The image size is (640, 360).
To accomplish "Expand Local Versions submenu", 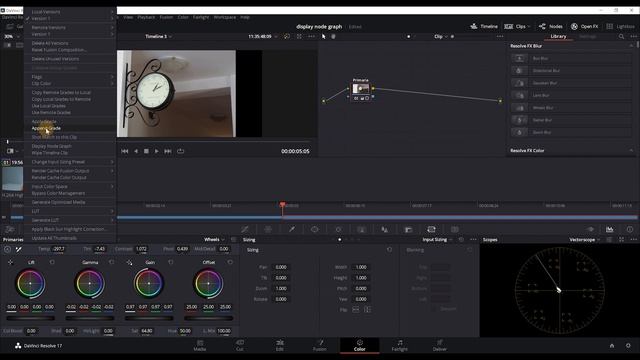I will click(x=70, y=12).
